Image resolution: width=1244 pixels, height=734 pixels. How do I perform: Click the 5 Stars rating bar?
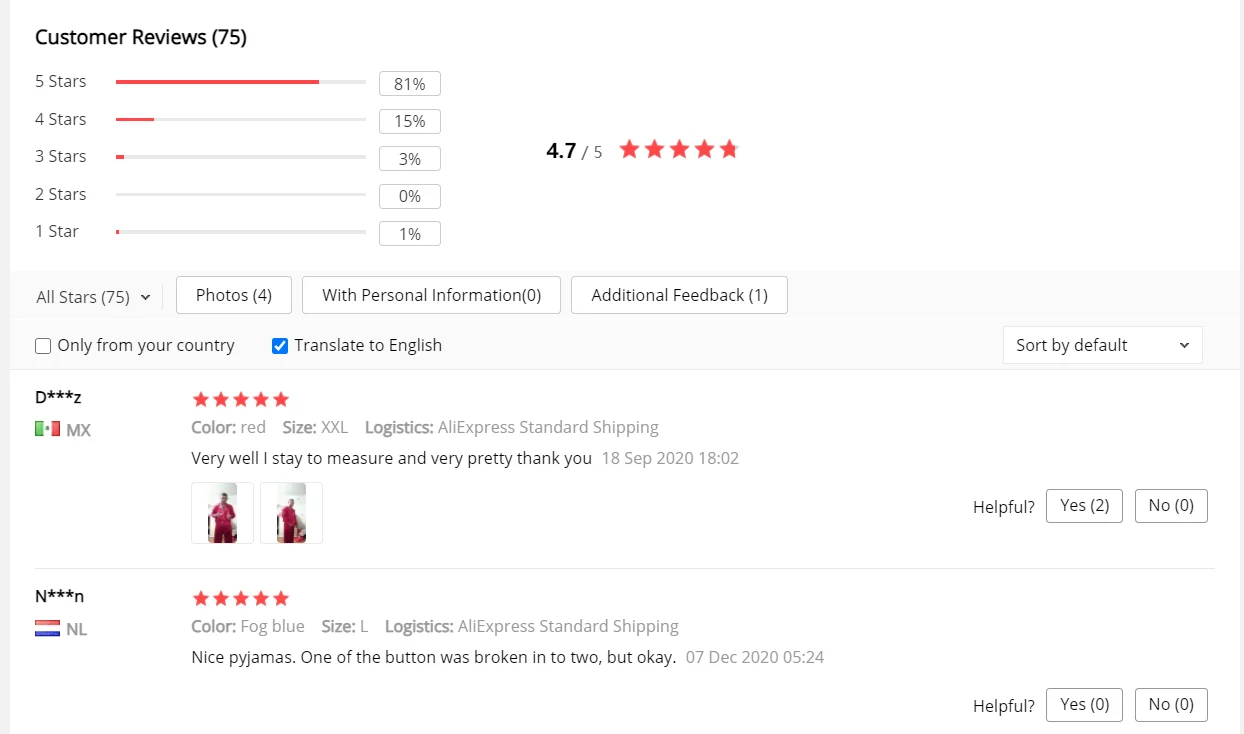click(241, 82)
